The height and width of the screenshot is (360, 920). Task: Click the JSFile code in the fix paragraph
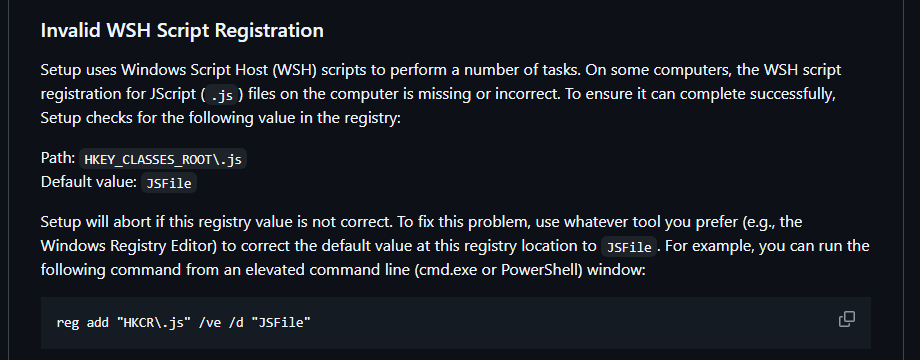click(629, 247)
